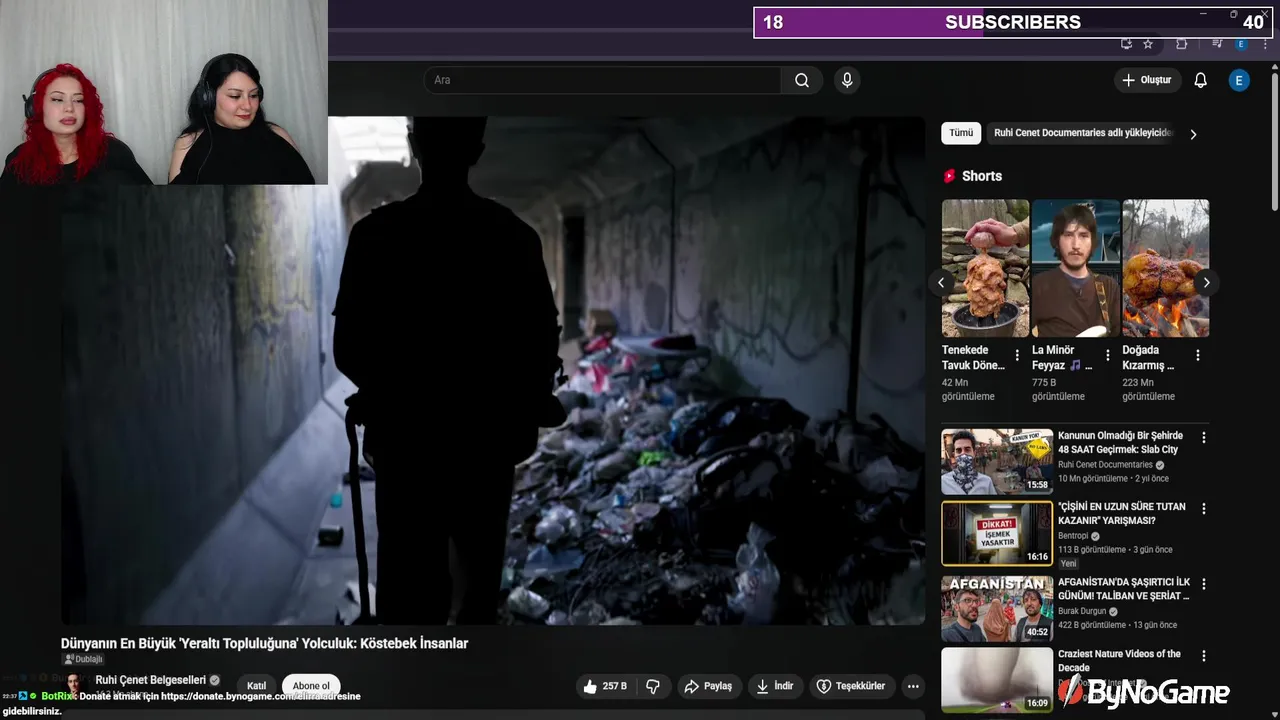Viewport: 1280px width, 720px height.
Task: Open 'ÇİŞİNİ EN UZUN SÜRE TUTAN' video title
Action: [1122, 514]
